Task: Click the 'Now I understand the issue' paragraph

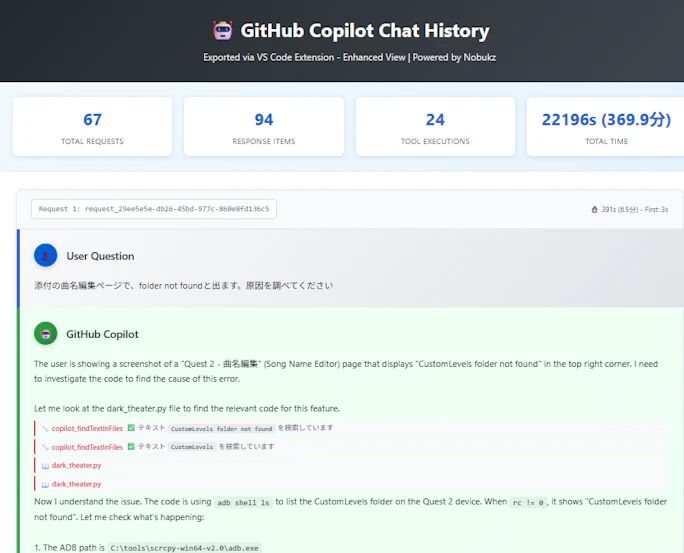Action: 350,509
